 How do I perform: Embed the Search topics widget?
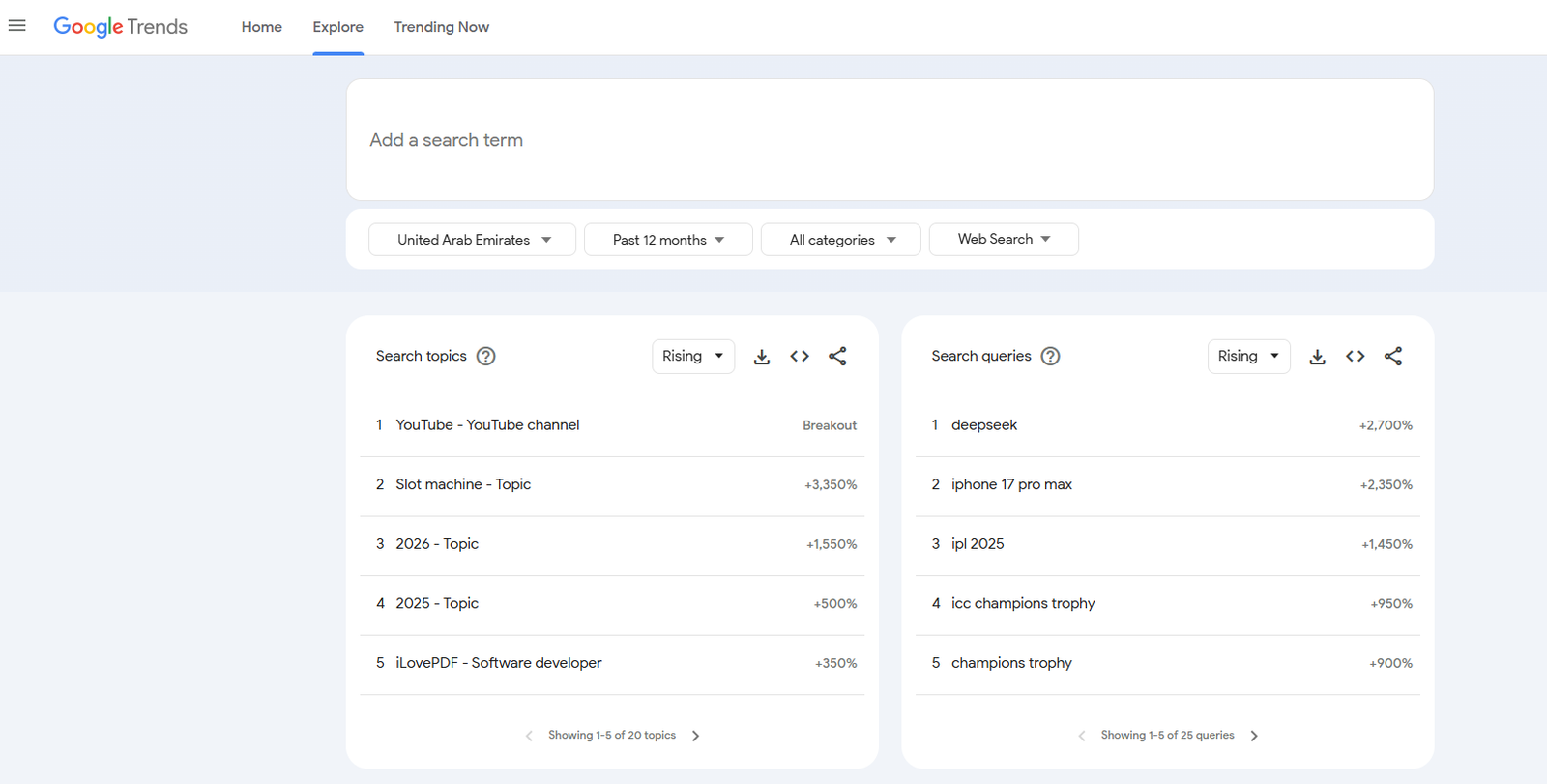800,356
